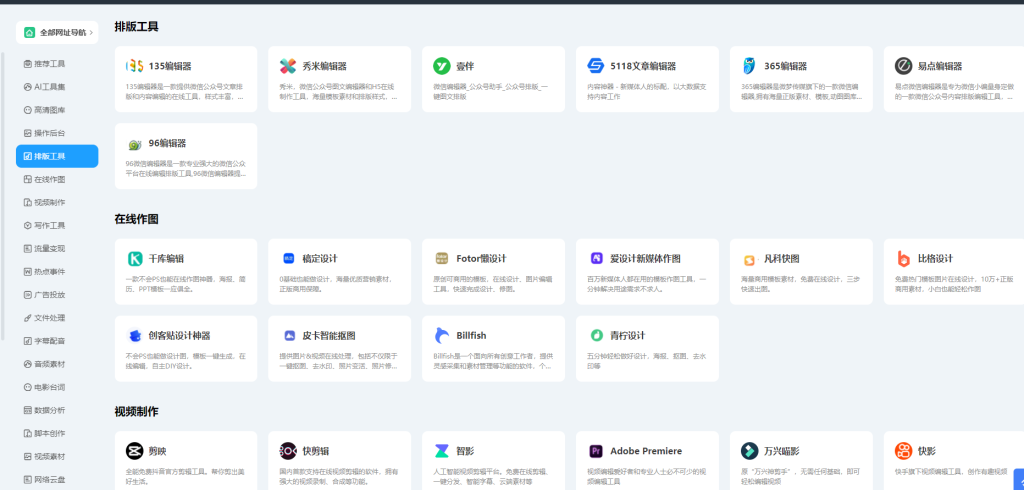Open the 稿定设计 card title link
The width and height of the screenshot is (1024, 490).
coord(320,258)
